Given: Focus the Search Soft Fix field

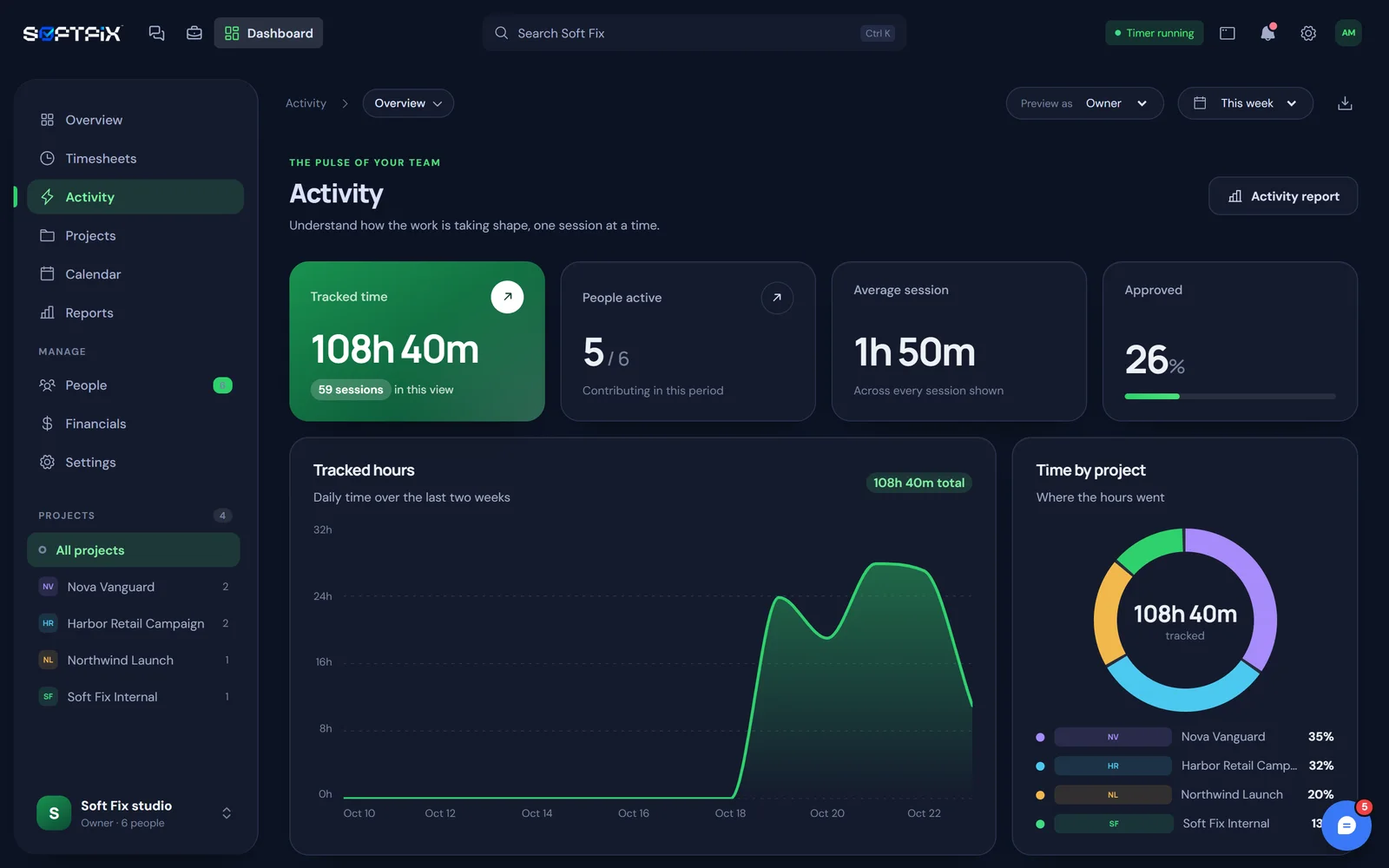Looking at the screenshot, I should (x=694, y=33).
